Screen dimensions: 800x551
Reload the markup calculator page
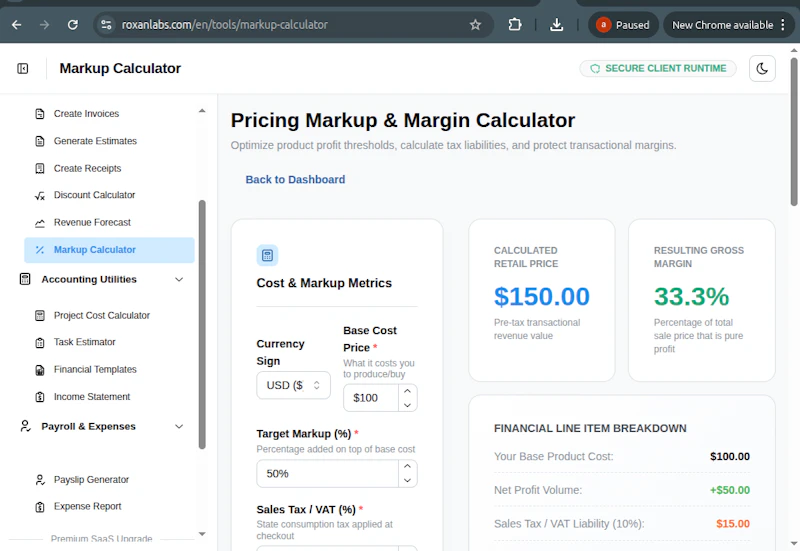73,24
